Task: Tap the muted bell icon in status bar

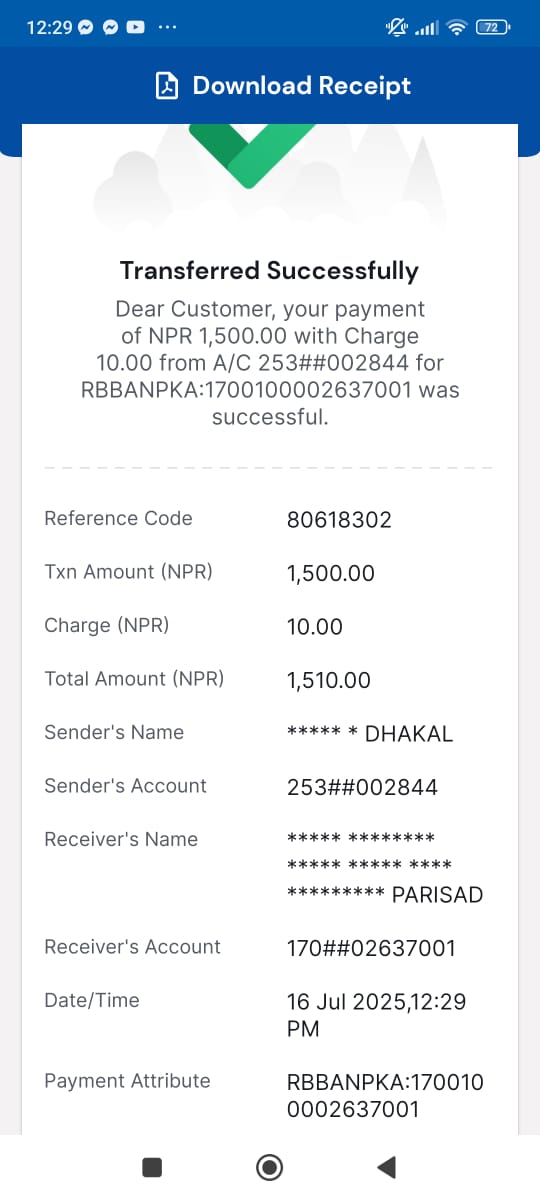Action: coord(396,28)
